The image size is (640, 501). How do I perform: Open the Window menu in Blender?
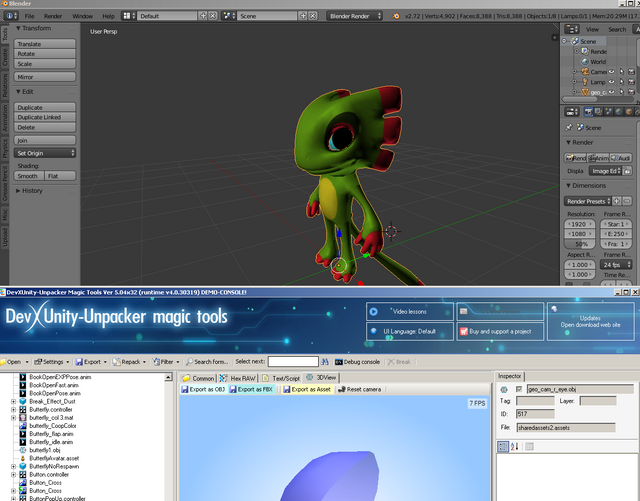(x=82, y=16)
